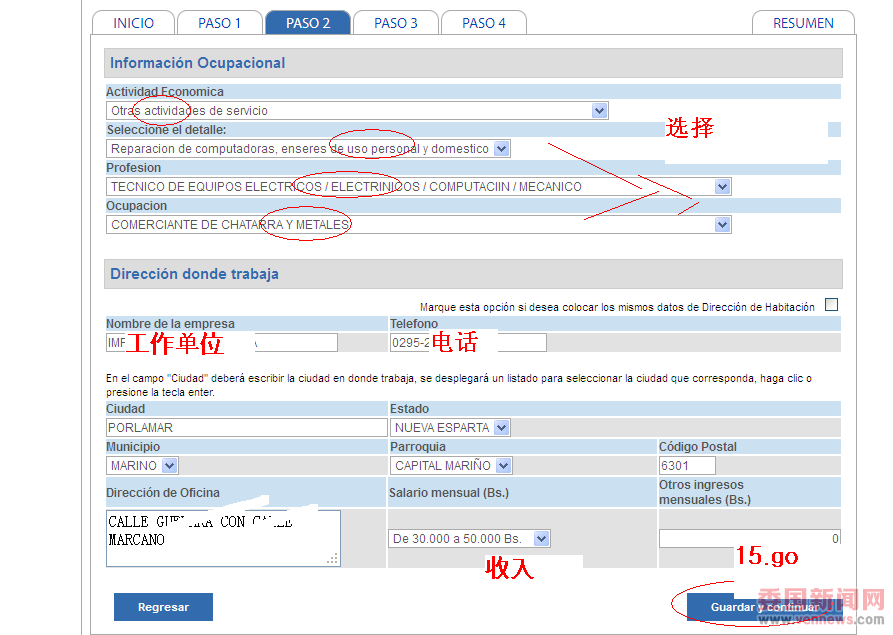
Task: Open the PASO 3 tab
Action: click(x=396, y=23)
